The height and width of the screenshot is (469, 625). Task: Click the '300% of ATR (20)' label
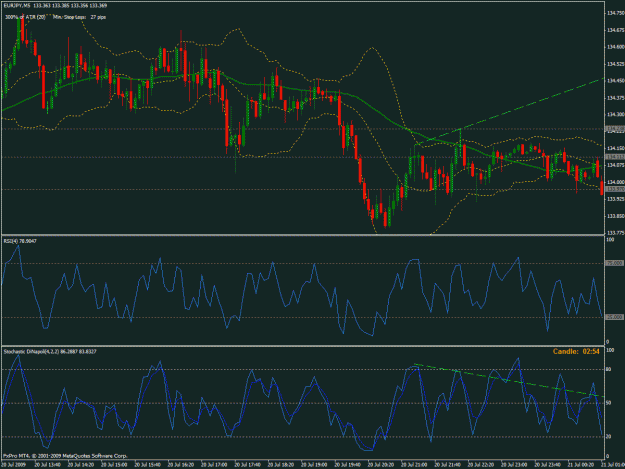point(25,17)
